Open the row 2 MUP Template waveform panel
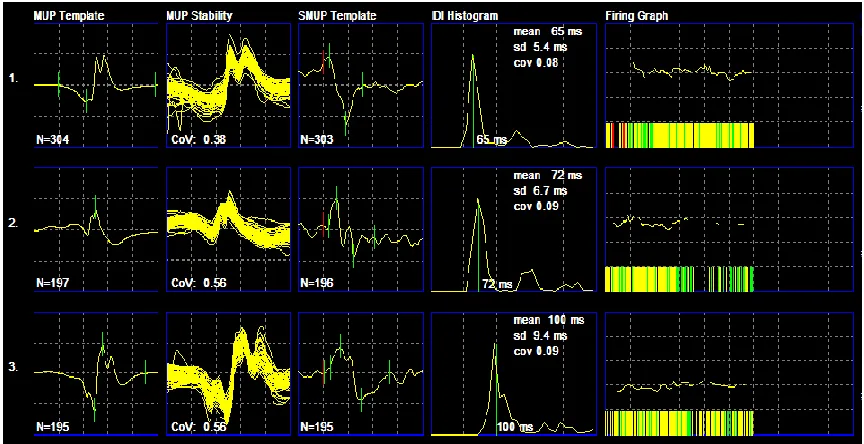 point(96,229)
